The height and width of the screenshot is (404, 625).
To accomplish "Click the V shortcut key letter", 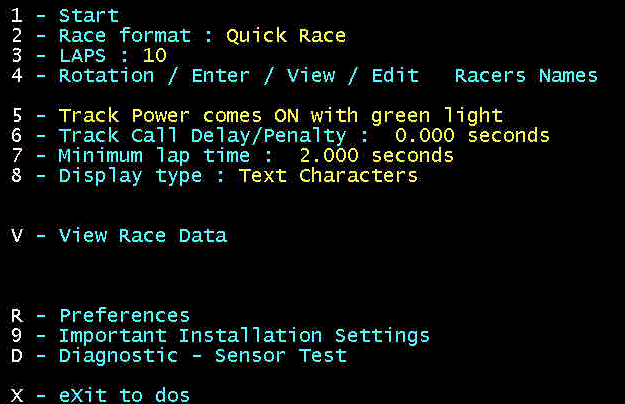I will pyautogui.click(x=16, y=235).
